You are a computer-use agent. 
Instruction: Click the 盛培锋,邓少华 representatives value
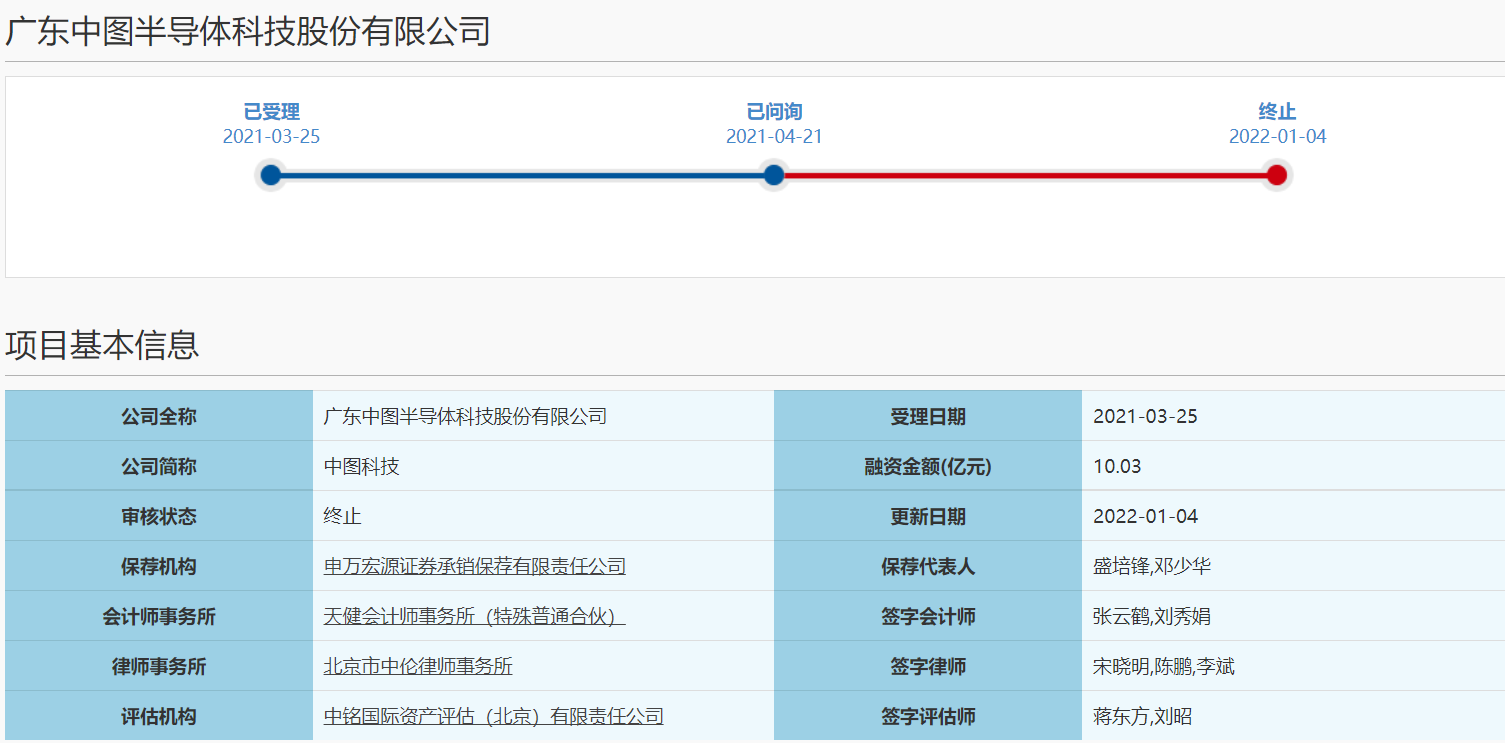pyautogui.click(x=1152, y=566)
